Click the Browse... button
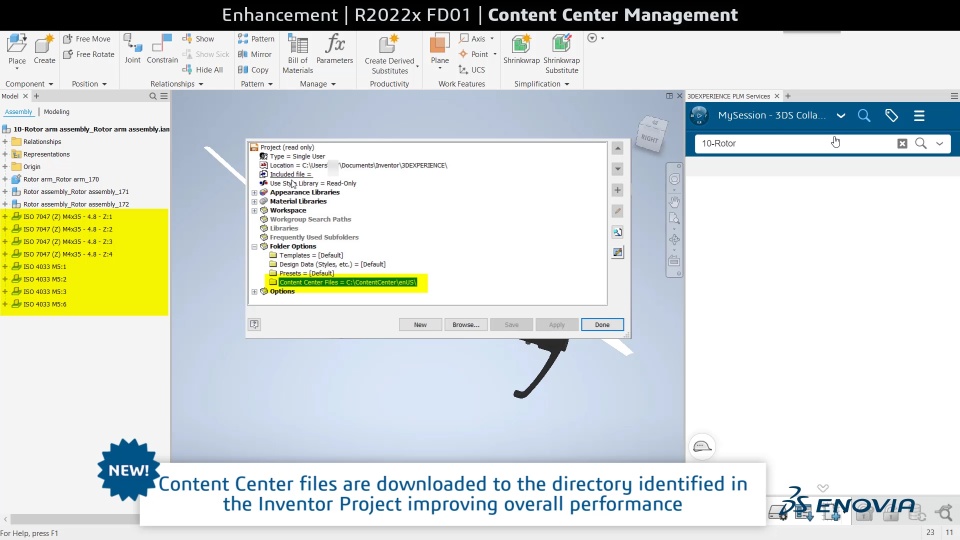The width and height of the screenshot is (960, 540). (x=465, y=324)
